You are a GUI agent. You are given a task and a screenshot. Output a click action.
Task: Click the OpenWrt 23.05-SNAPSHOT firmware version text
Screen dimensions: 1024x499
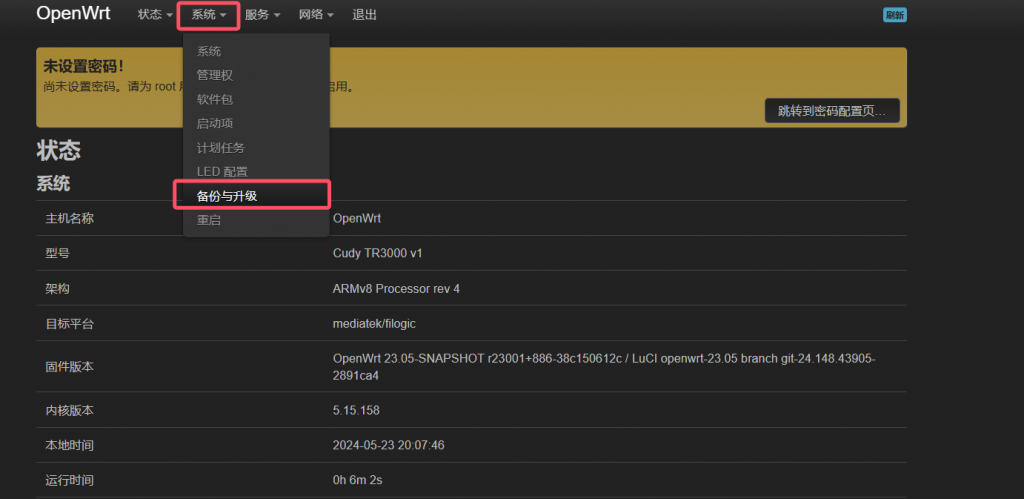click(604, 366)
